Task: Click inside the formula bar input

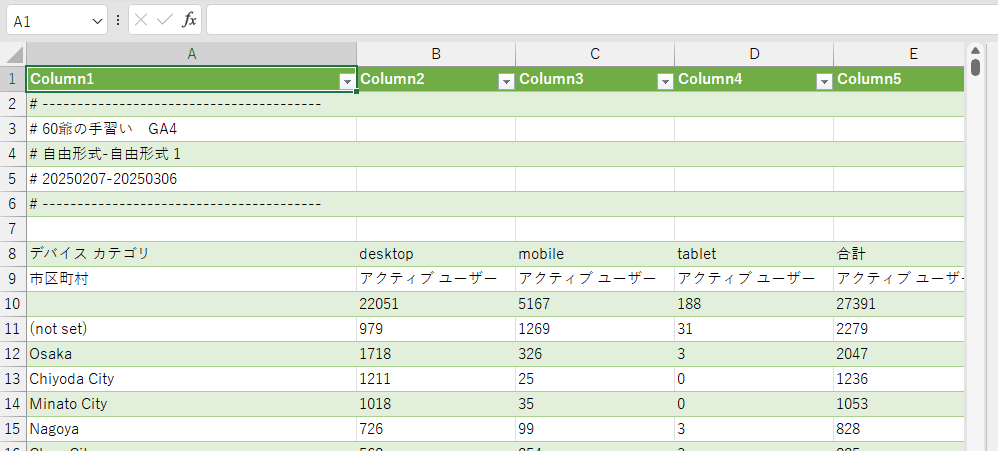Action: click(x=600, y=20)
